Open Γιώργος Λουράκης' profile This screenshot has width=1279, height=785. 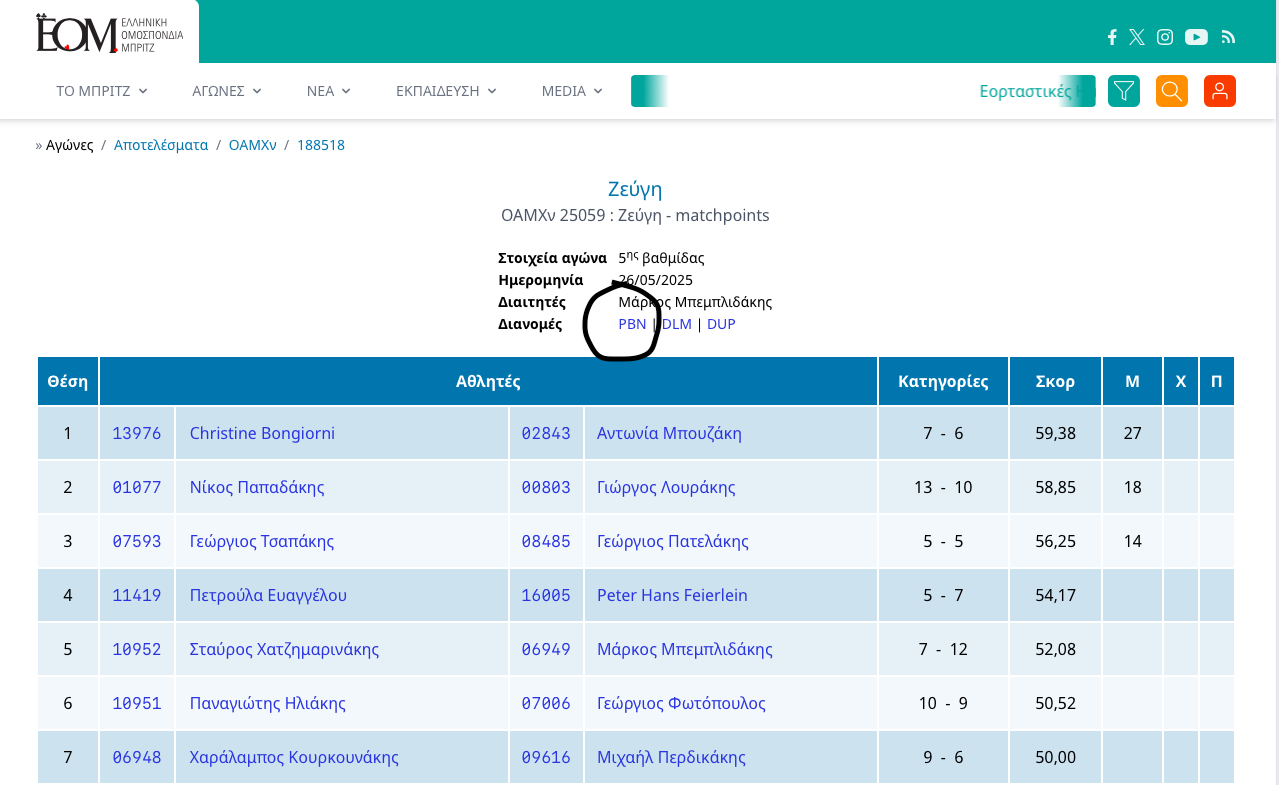pyautogui.click(x=666, y=487)
